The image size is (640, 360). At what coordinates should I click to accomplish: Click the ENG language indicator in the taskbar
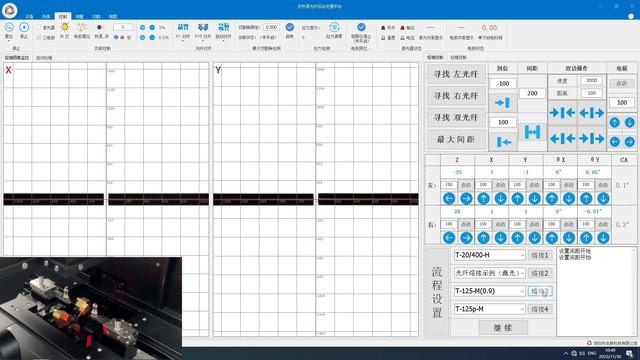[x=591, y=353]
